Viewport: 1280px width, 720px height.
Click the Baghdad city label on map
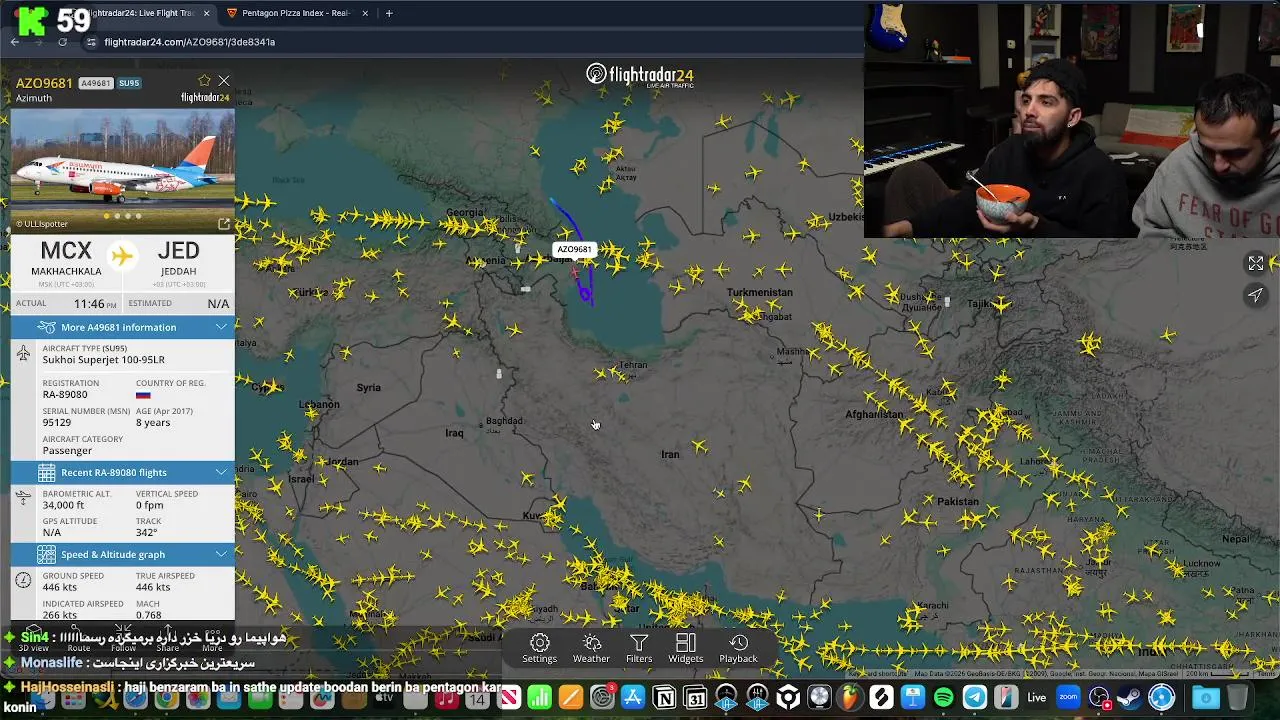point(504,421)
